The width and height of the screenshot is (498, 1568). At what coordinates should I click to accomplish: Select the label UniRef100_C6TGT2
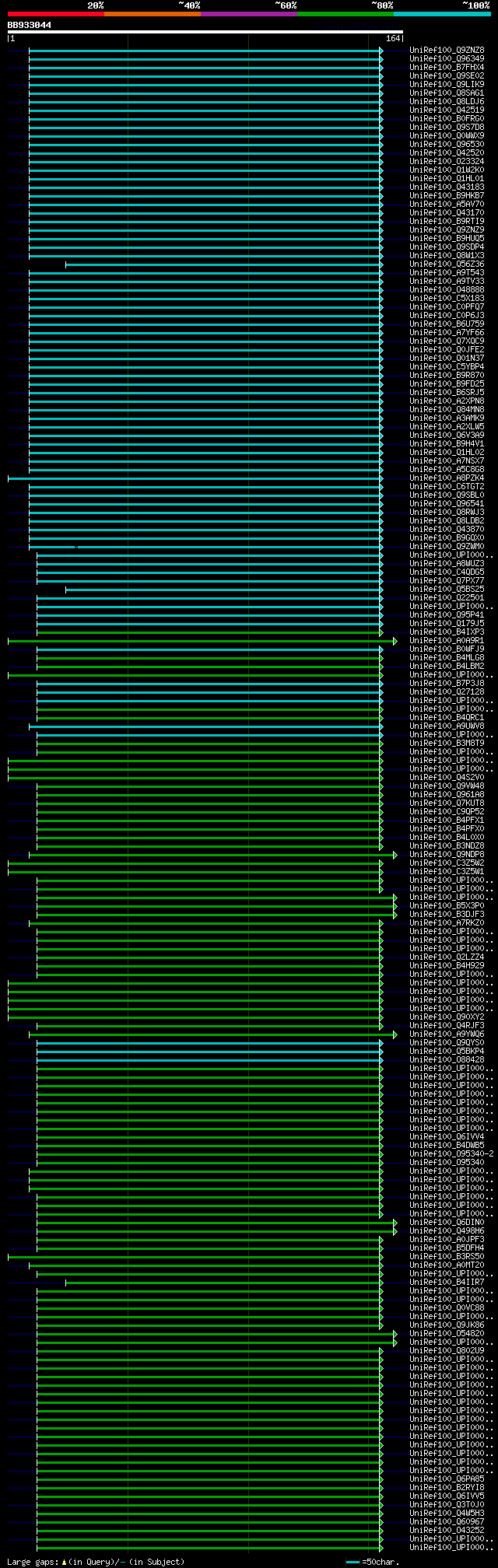[x=447, y=487]
